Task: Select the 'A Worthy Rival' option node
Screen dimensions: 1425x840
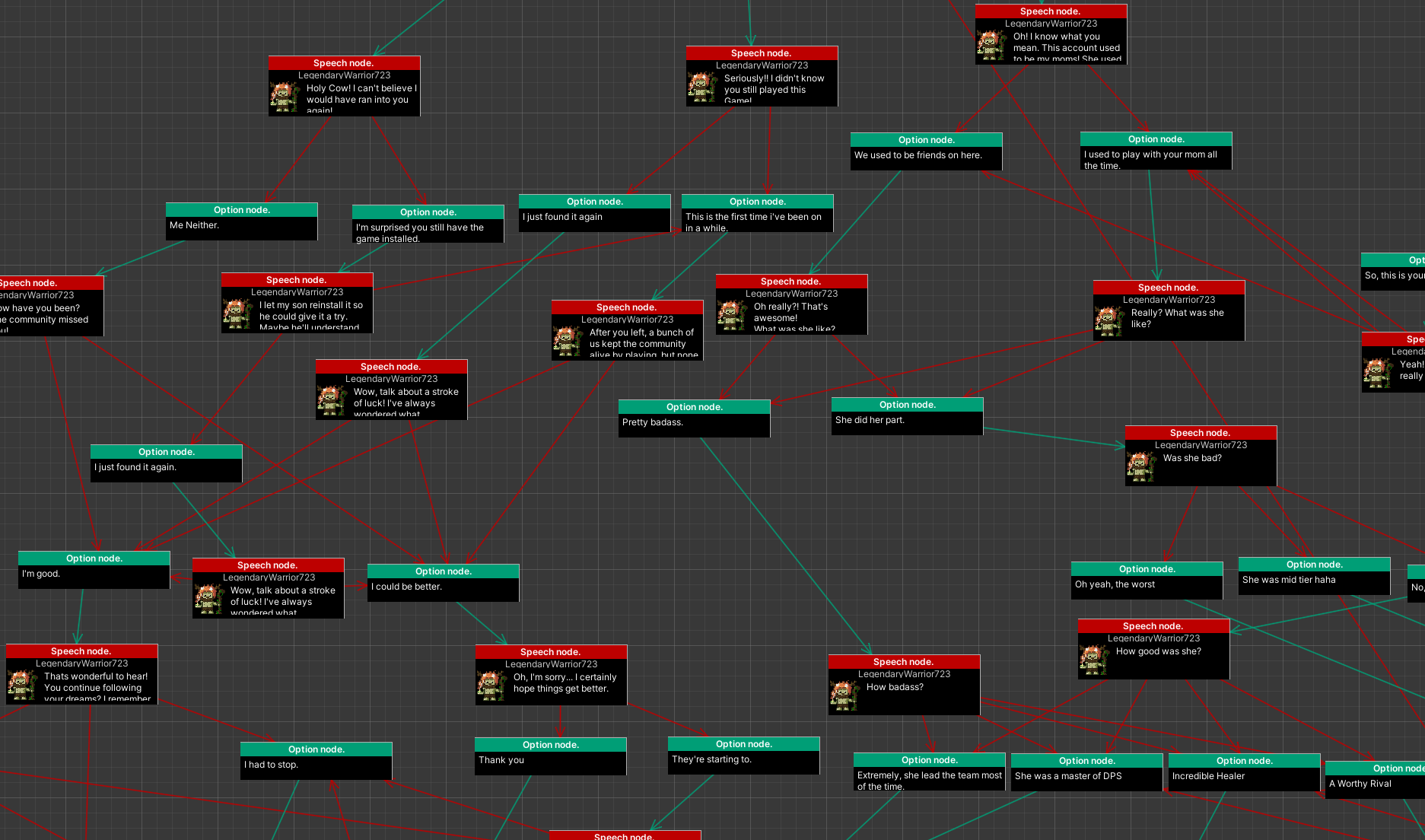Action: tap(1375, 780)
